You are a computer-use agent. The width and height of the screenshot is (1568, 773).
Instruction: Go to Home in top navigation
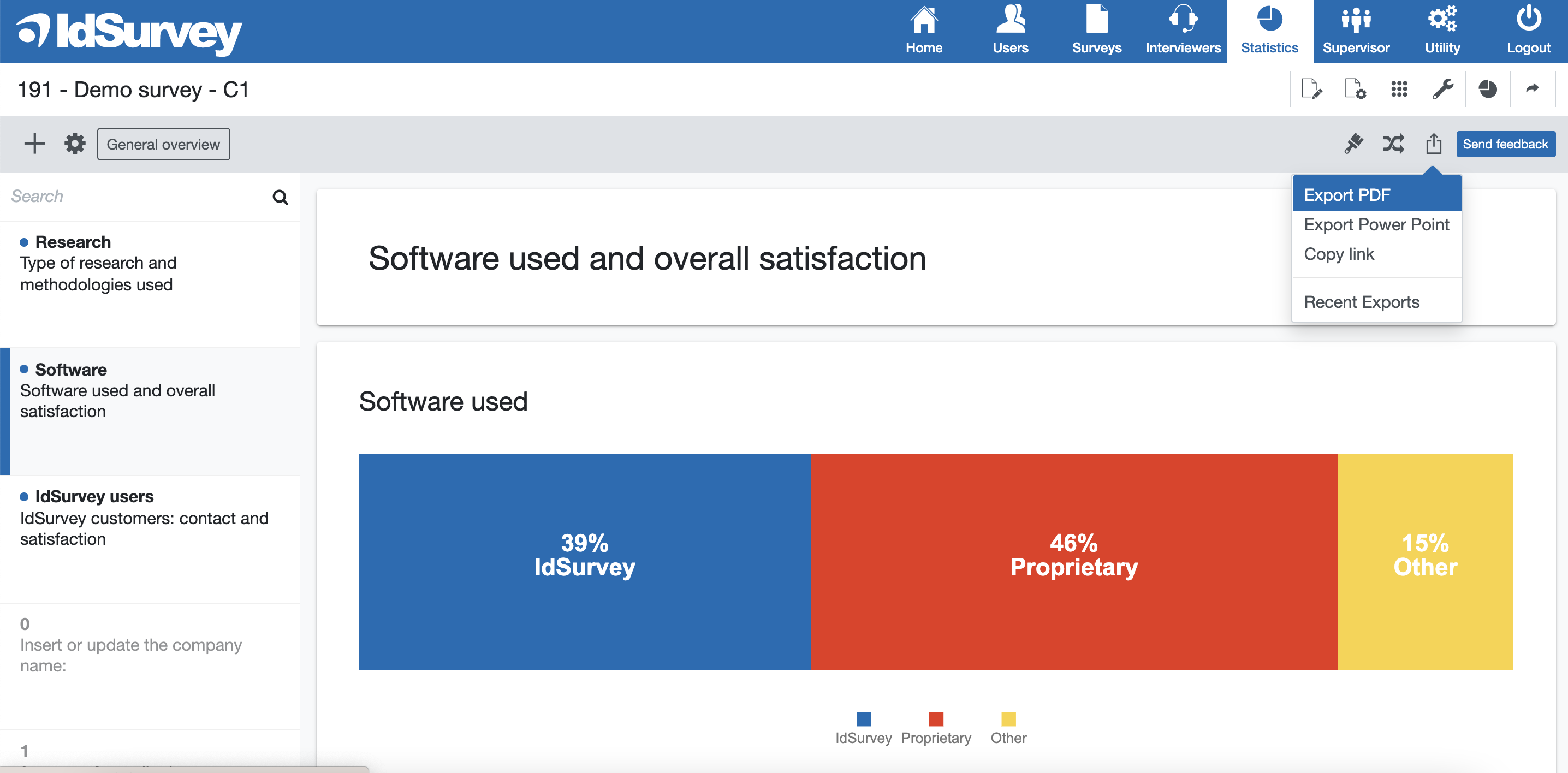923,31
